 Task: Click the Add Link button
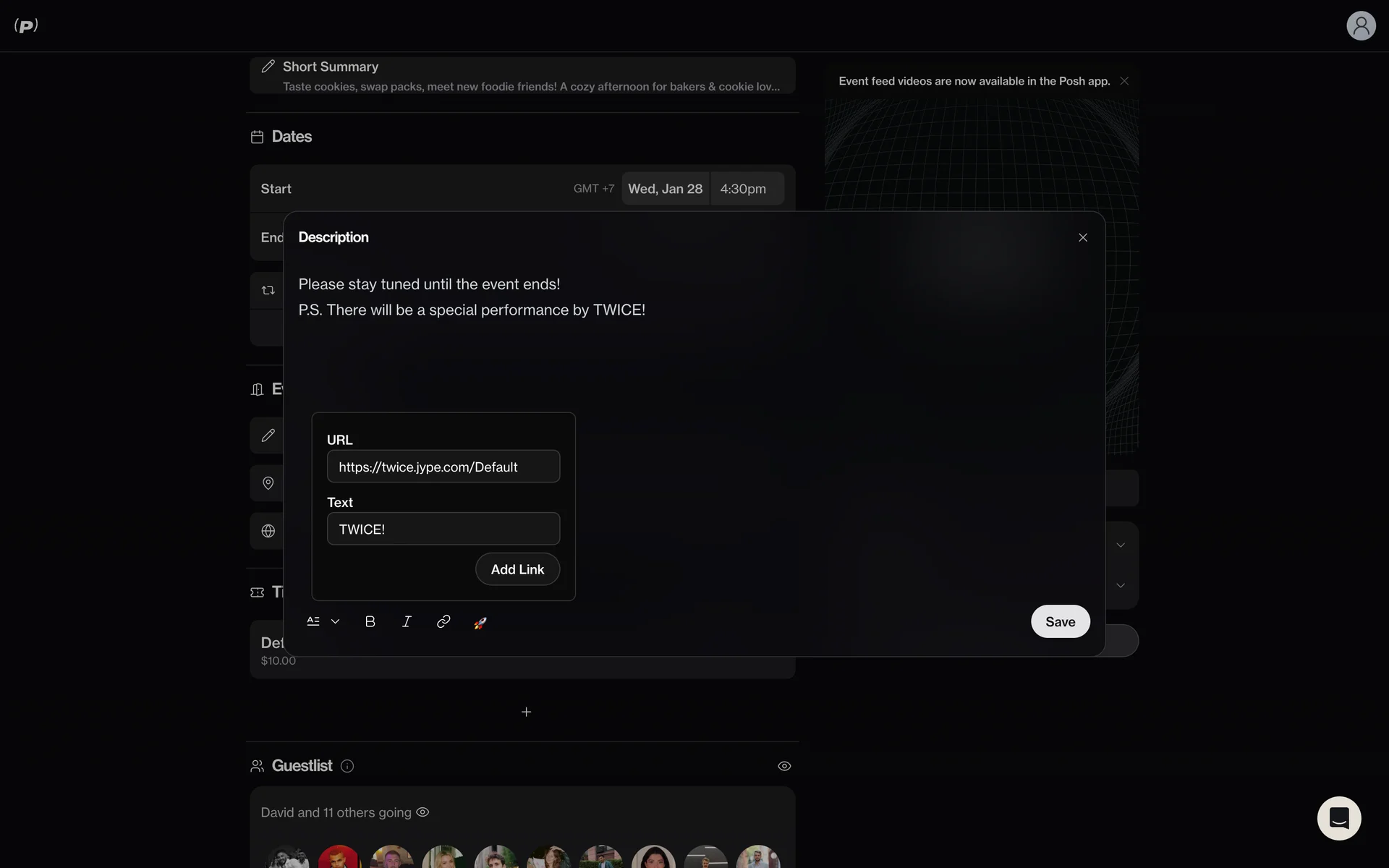click(517, 569)
